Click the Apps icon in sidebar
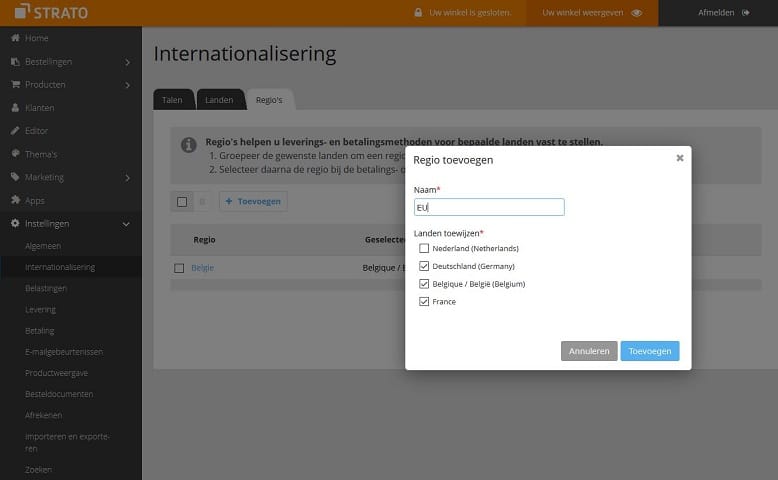Screen dimensions: 778x480 15,200
